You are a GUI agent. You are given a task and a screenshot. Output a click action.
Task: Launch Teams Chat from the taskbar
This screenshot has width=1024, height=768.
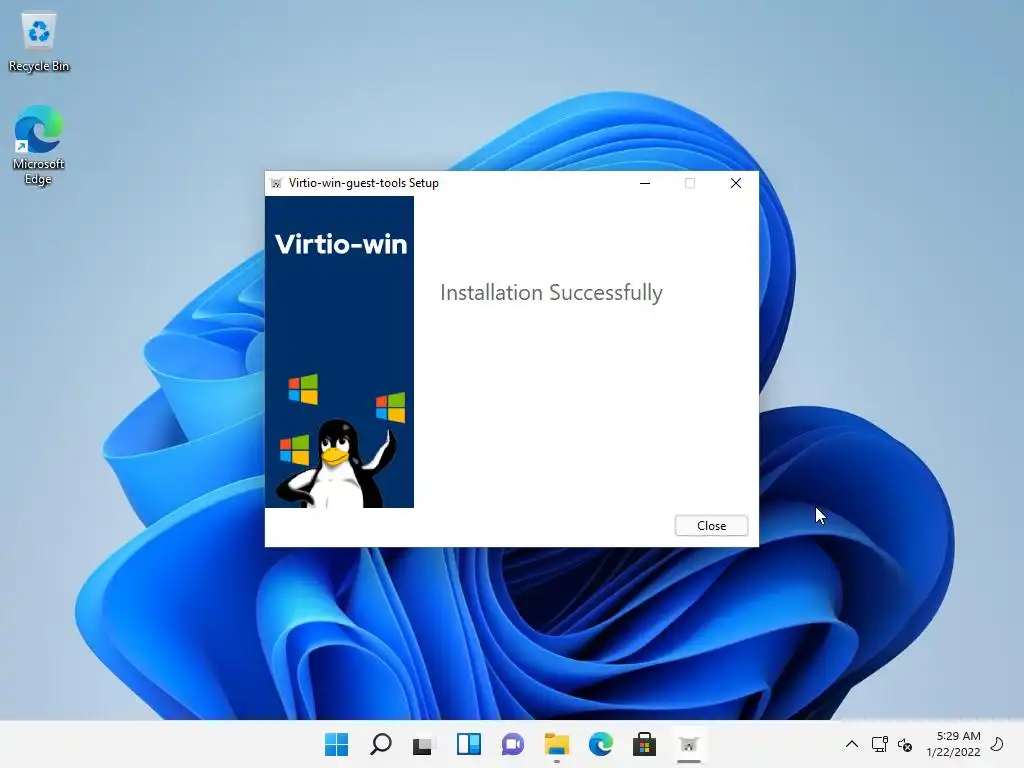[x=513, y=744]
